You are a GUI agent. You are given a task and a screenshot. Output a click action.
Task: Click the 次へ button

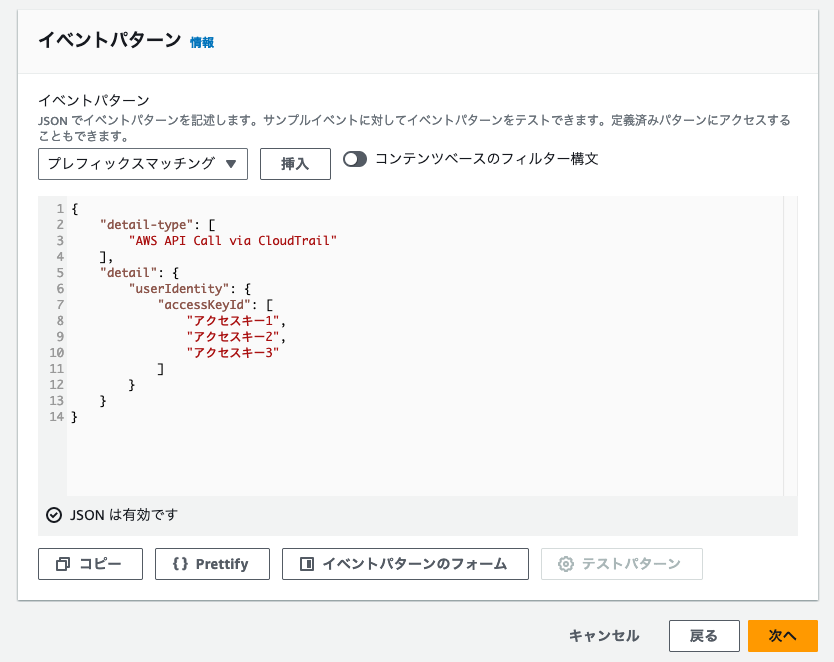click(x=783, y=635)
